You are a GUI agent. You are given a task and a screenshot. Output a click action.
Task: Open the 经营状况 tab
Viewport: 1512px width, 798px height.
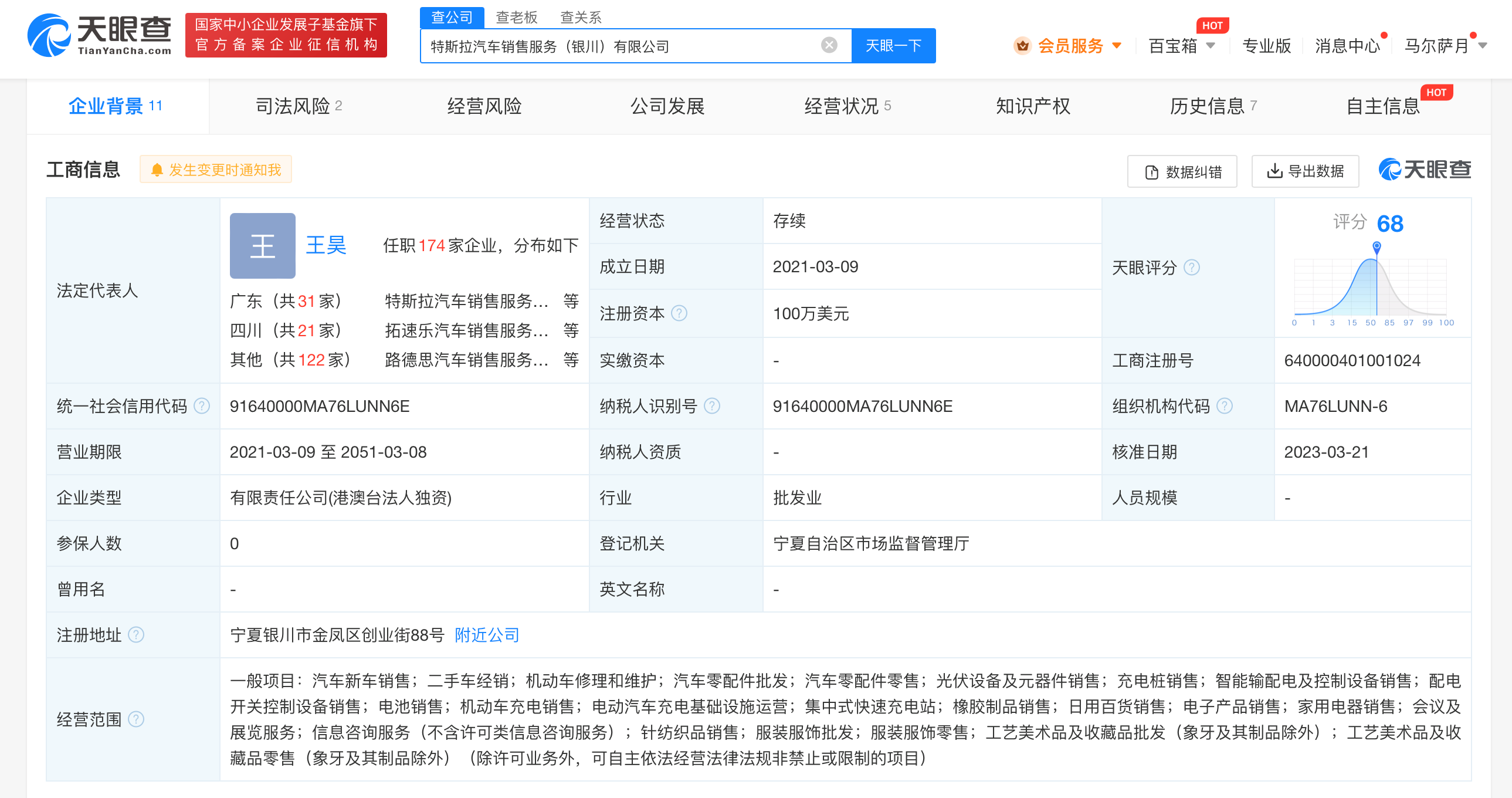847,106
